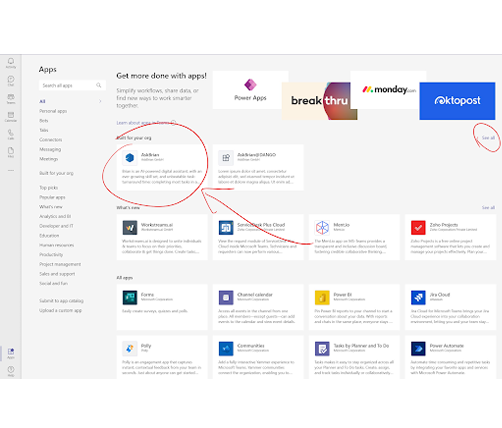Open the Oktopost banner tile
Image resolution: width=502 pixels, height=428 pixels.
pos(457,101)
